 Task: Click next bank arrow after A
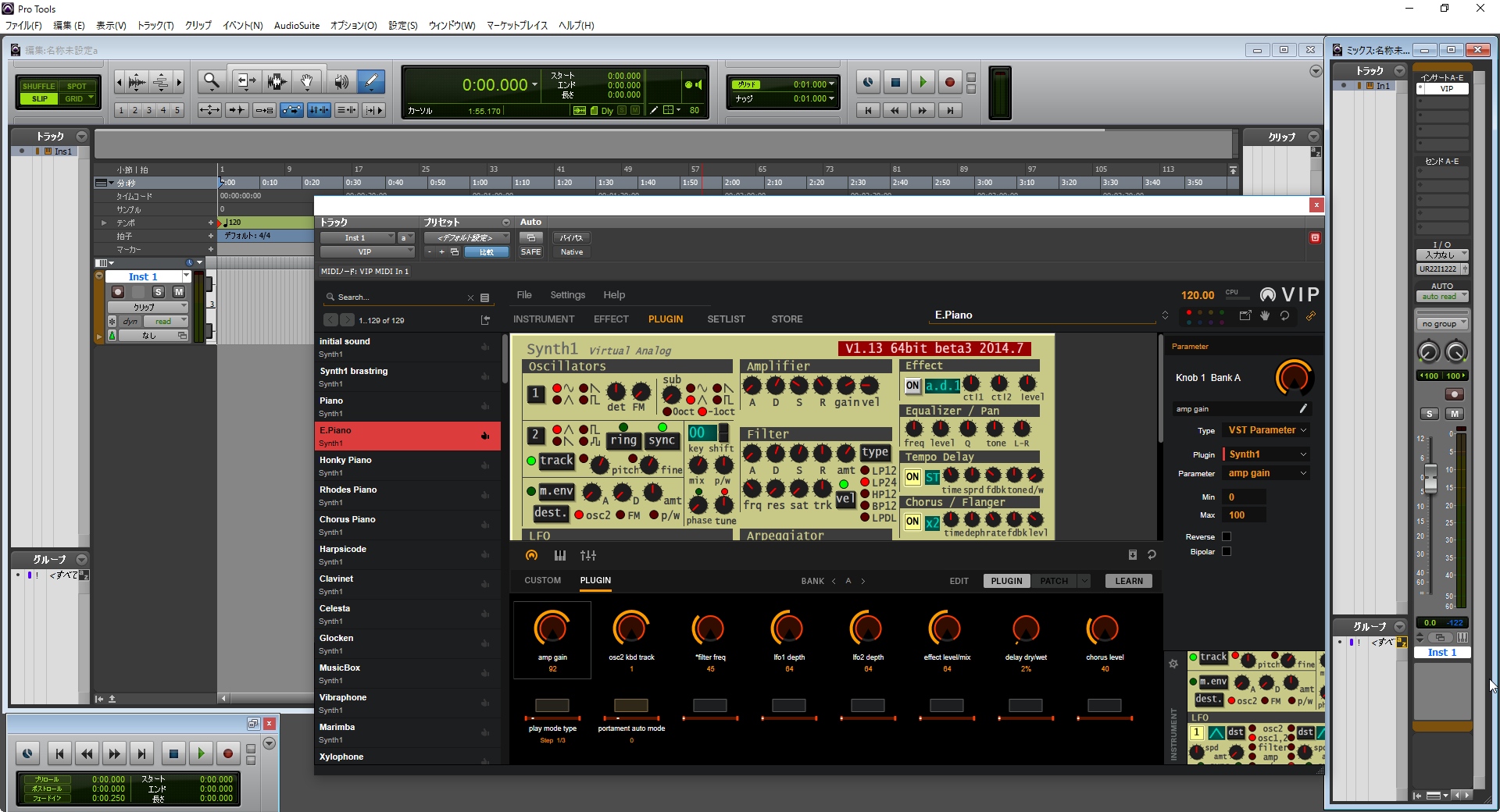point(862,581)
